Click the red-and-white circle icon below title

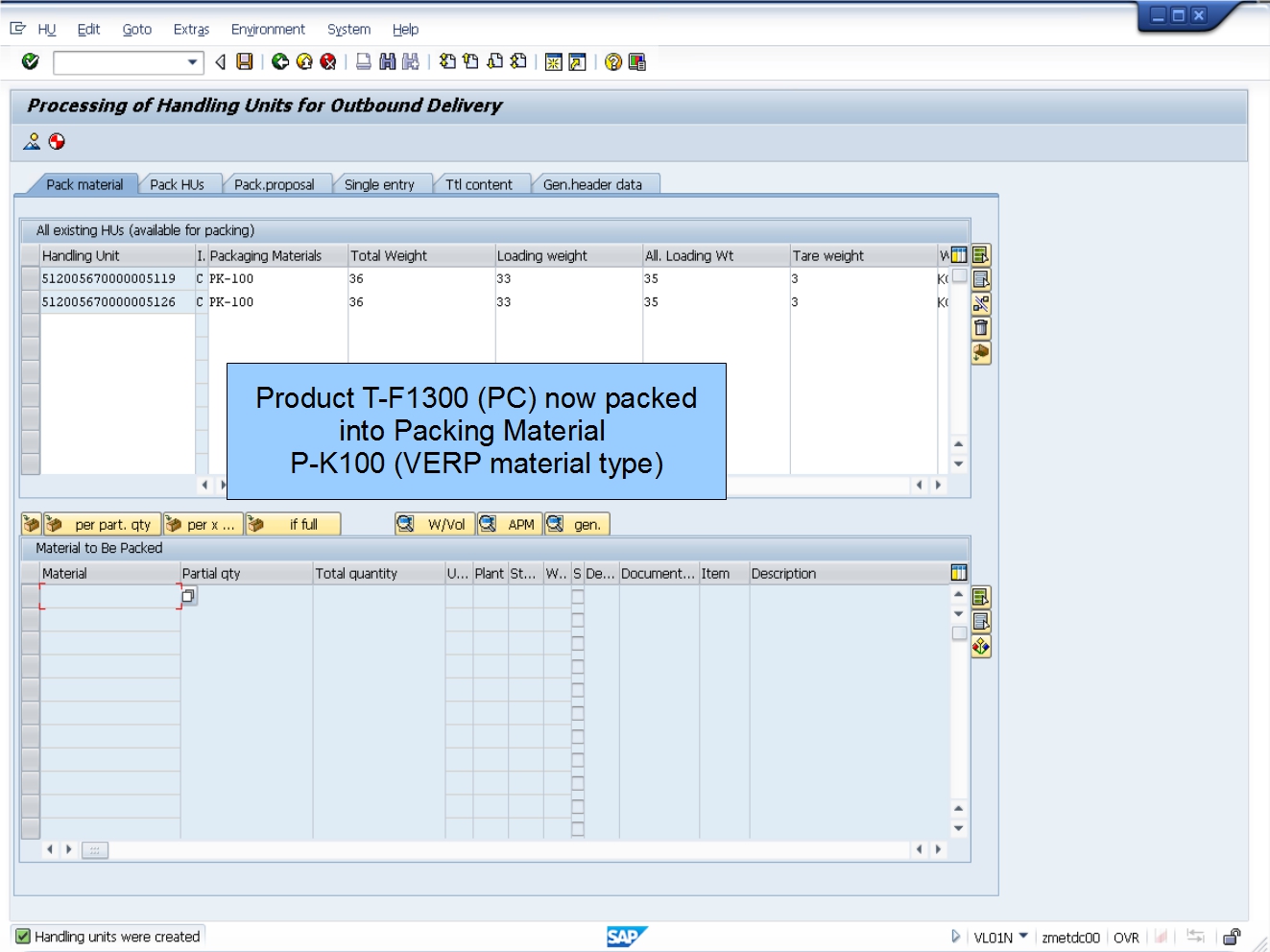tap(57, 142)
